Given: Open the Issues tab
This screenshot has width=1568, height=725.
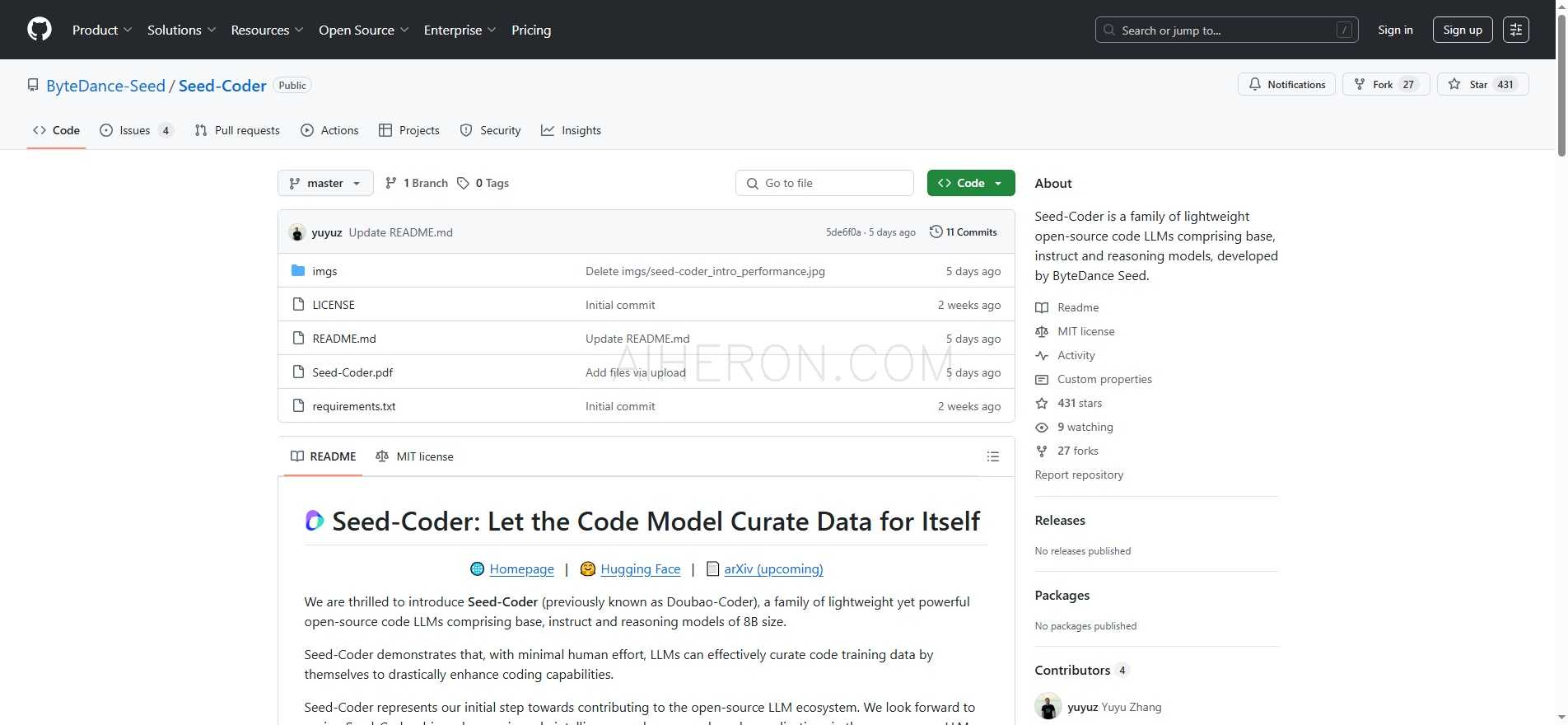Looking at the screenshot, I should tap(136, 130).
